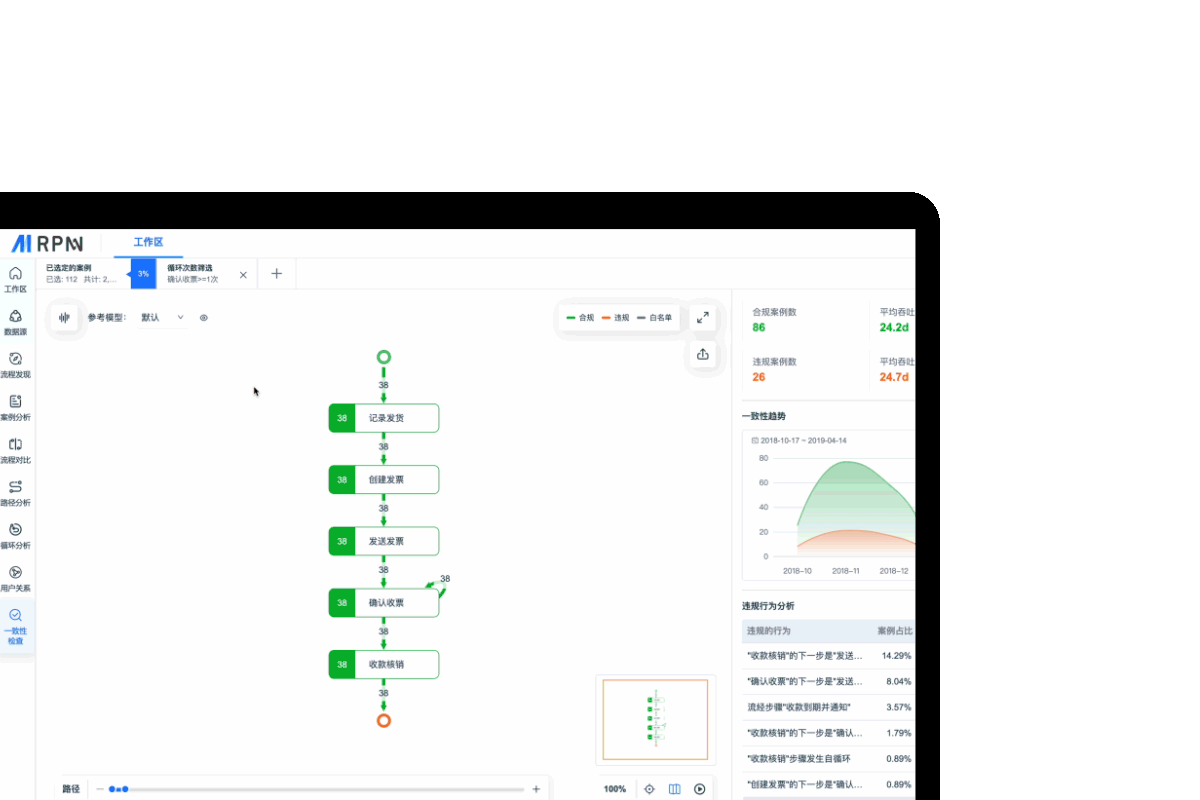
Task: Open the 参考模型 默认 dropdown
Action: (x=163, y=318)
